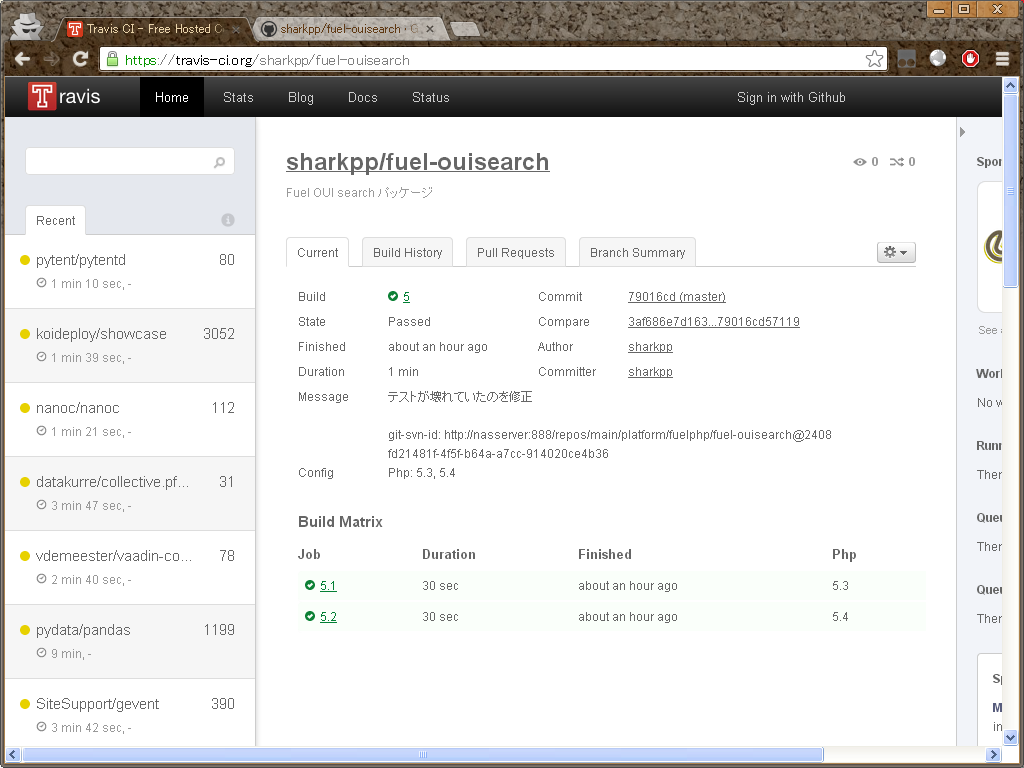Click the green check icon for job 5.1
The height and width of the screenshot is (768, 1024).
[x=310, y=585]
